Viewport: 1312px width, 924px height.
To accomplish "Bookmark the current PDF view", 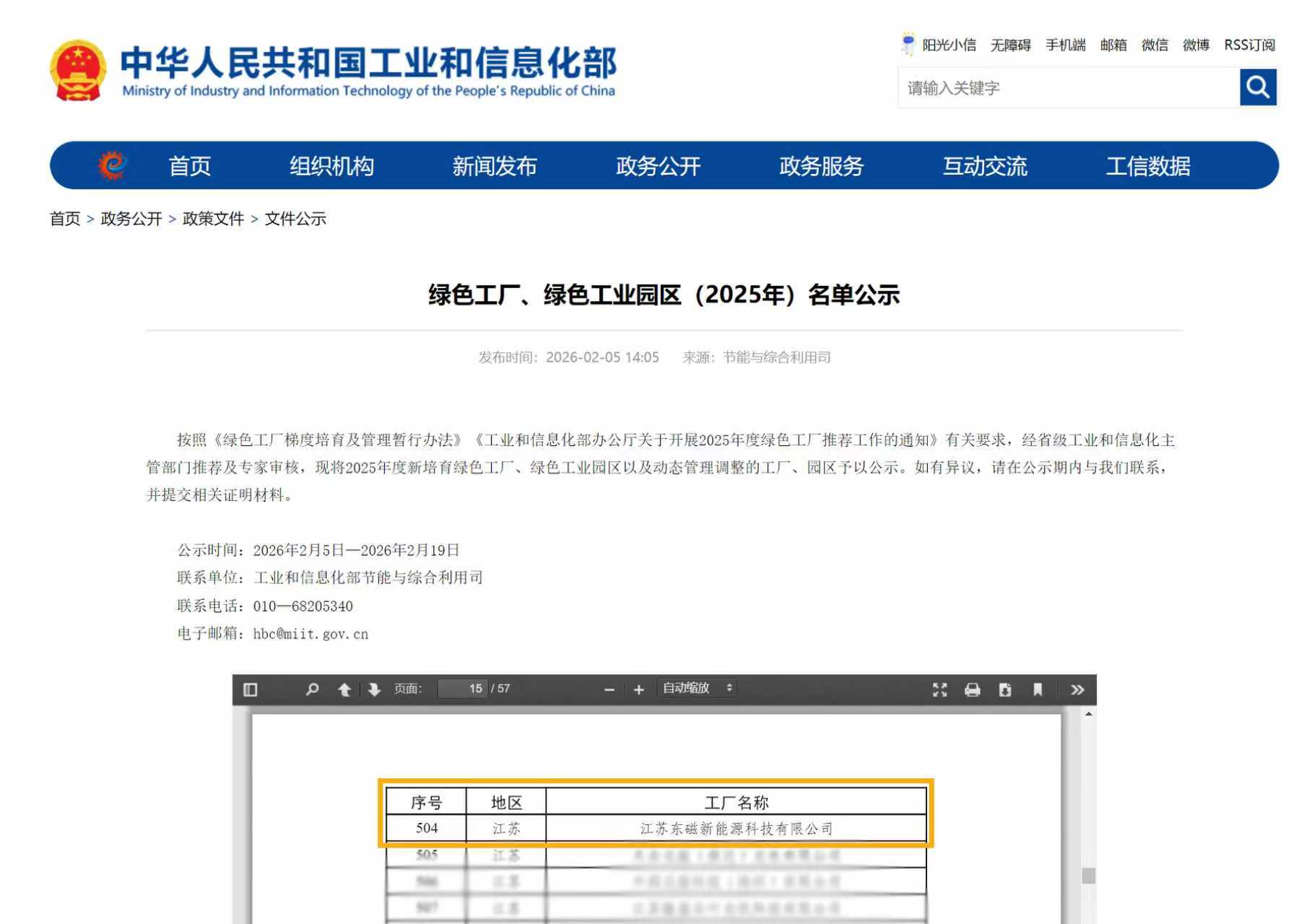I will (x=1037, y=689).
